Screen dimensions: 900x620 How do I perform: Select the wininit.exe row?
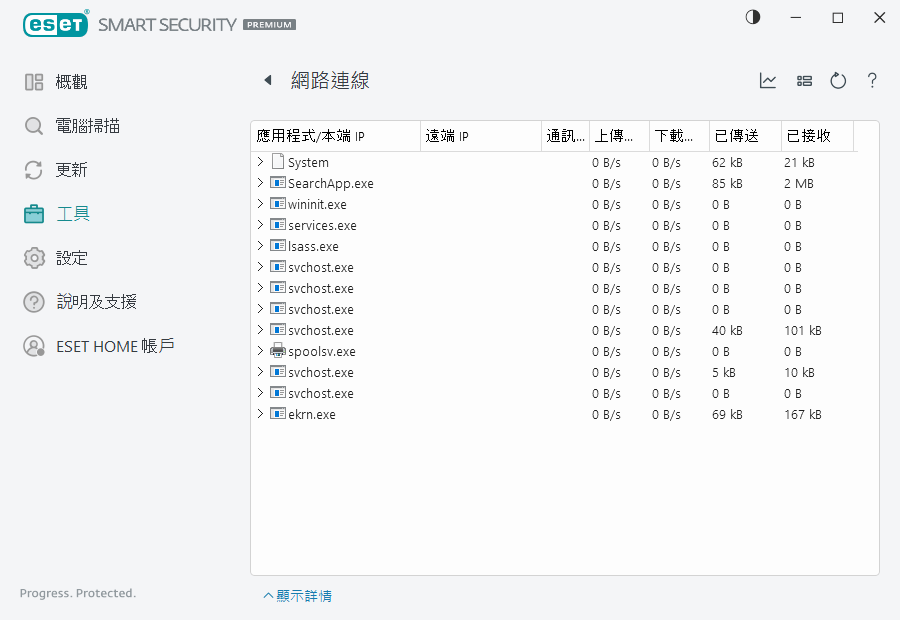(317, 204)
